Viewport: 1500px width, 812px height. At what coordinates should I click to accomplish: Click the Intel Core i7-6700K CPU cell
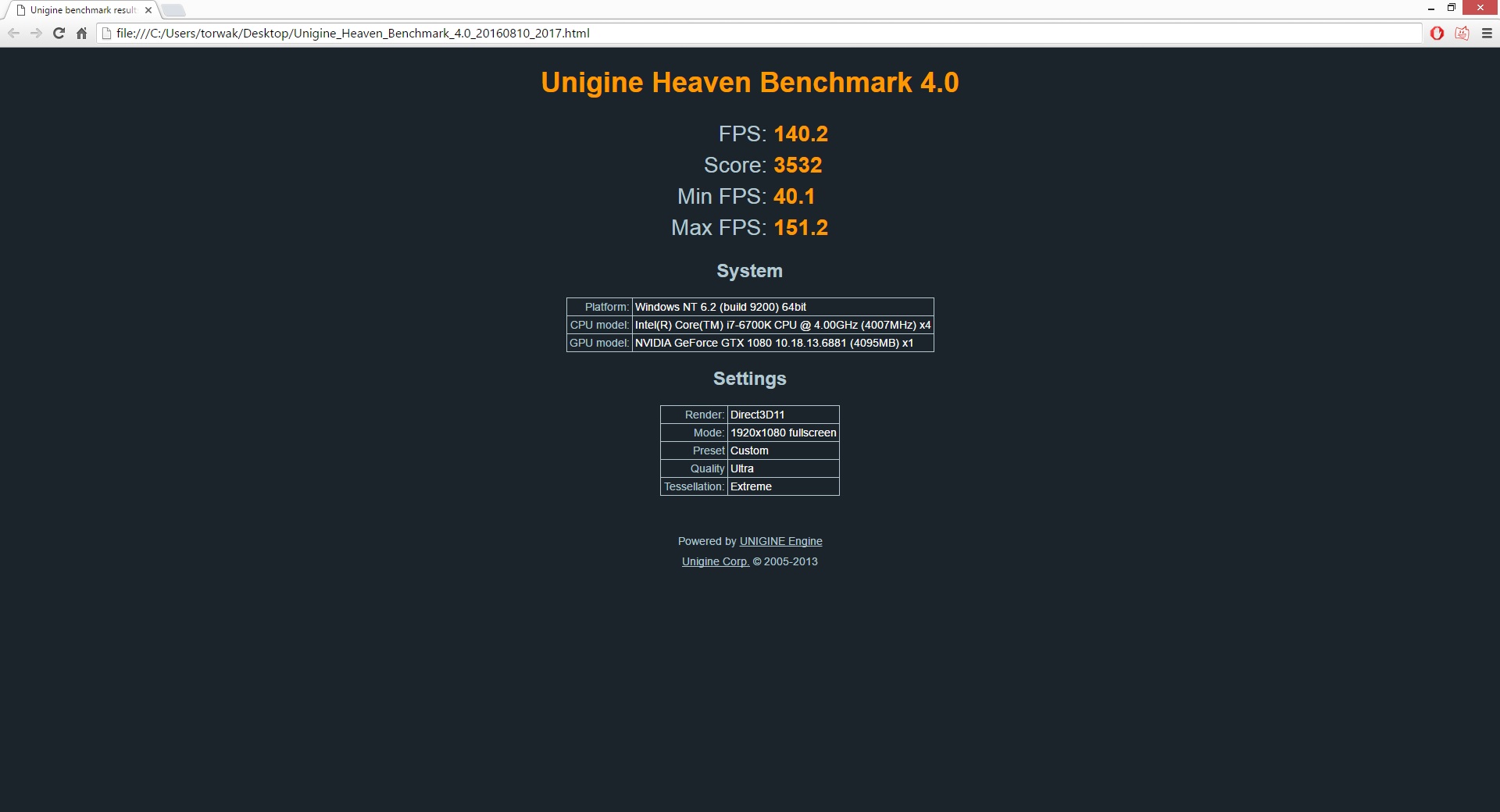tap(783, 325)
